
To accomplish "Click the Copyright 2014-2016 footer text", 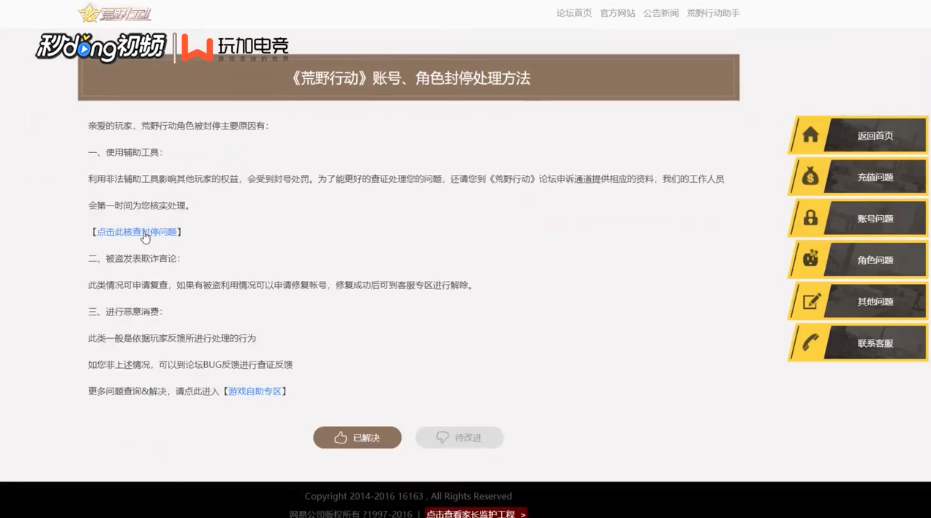I will [408, 496].
